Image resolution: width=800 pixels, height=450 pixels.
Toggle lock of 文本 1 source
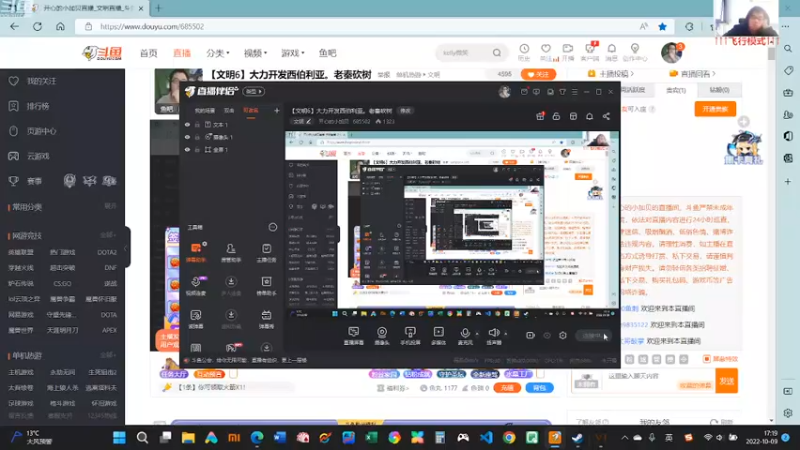[197, 124]
